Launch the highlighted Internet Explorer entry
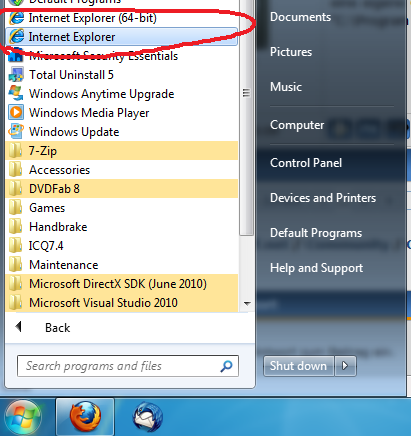The width and height of the screenshot is (411, 436). 122,37
